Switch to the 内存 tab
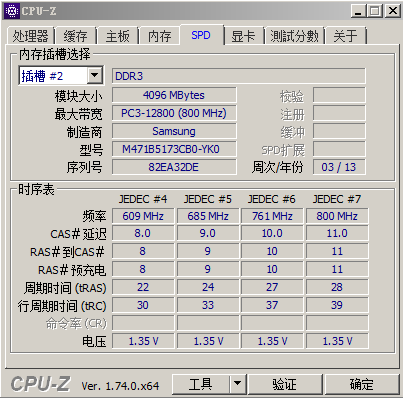This screenshot has width=403, height=398. [x=159, y=36]
